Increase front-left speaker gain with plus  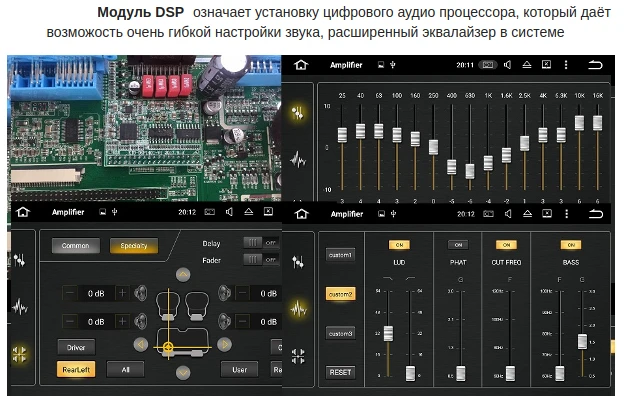123,293
